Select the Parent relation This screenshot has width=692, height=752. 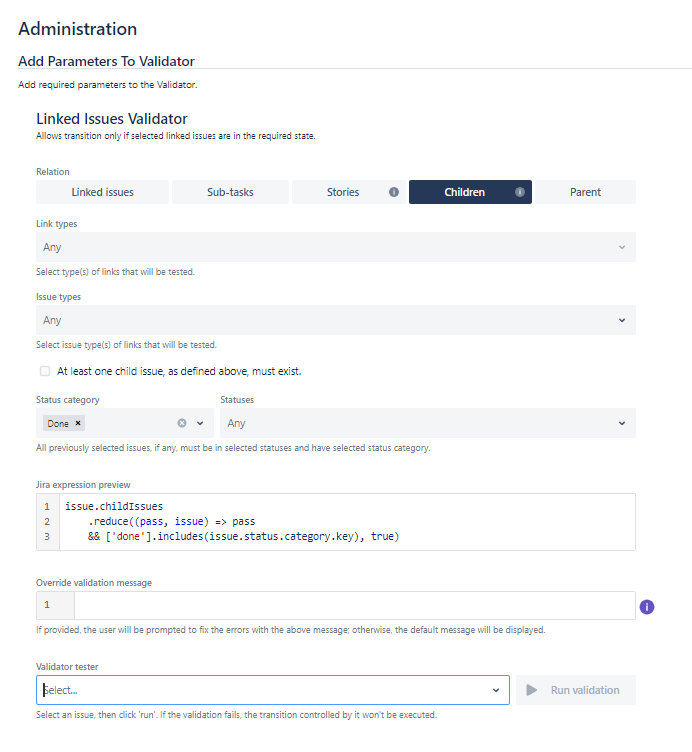click(x=585, y=192)
